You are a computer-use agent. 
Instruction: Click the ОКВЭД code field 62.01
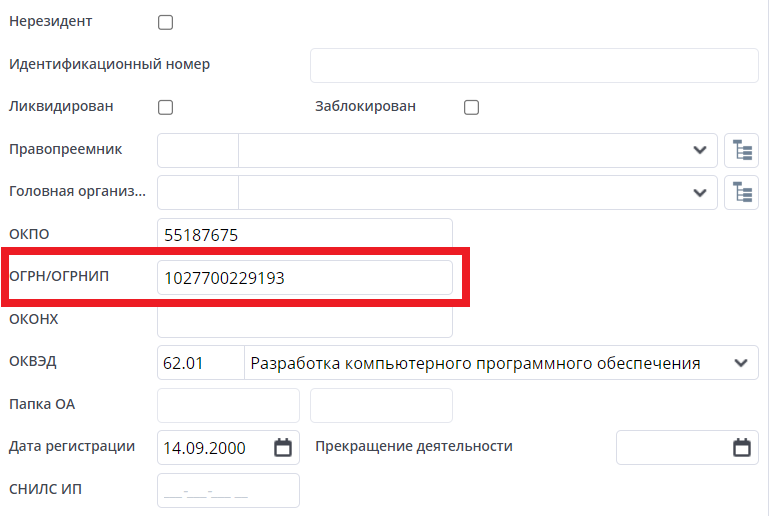tap(200, 363)
